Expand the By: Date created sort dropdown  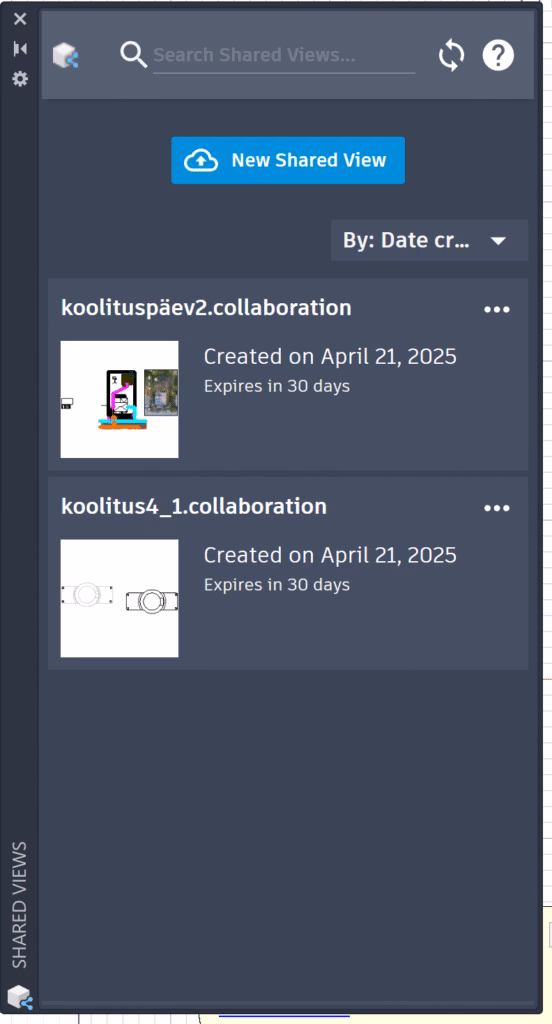(x=429, y=240)
